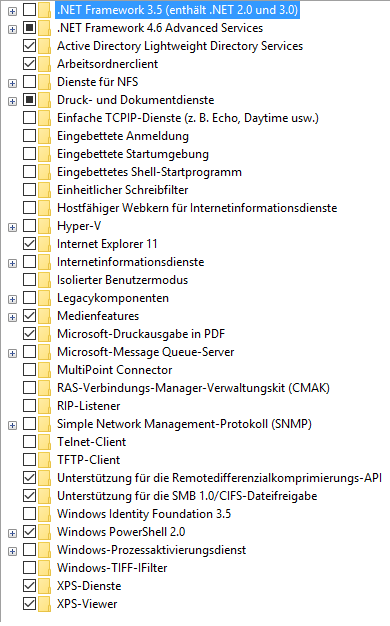Click the folder icon beside RIP-Listener
The width and height of the screenshot is (390, 626).
point(45,406)
